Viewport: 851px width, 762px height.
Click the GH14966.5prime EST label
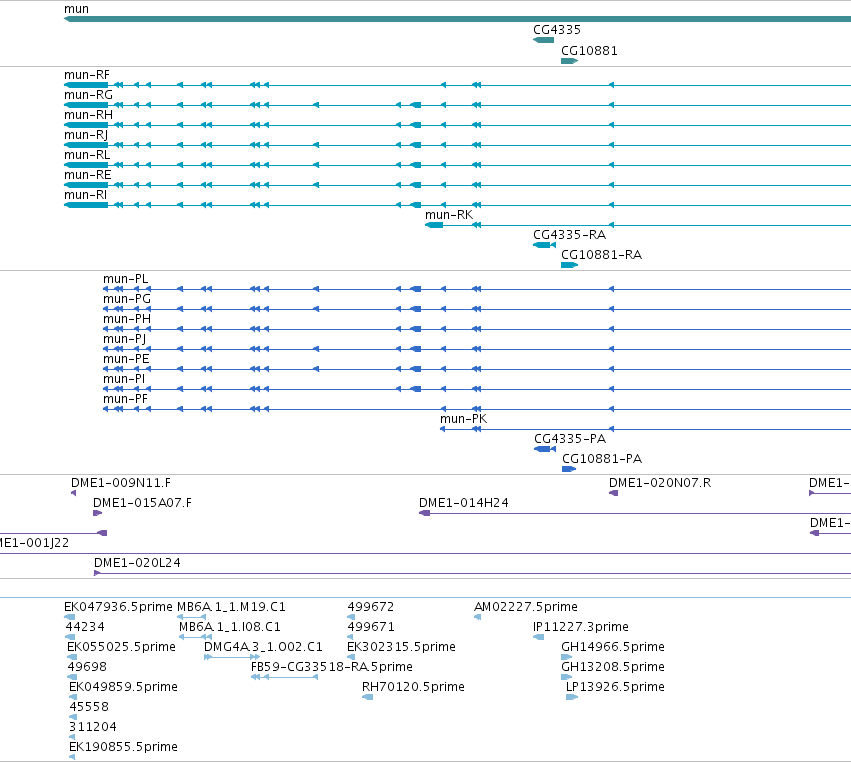[x=613, y=647]
